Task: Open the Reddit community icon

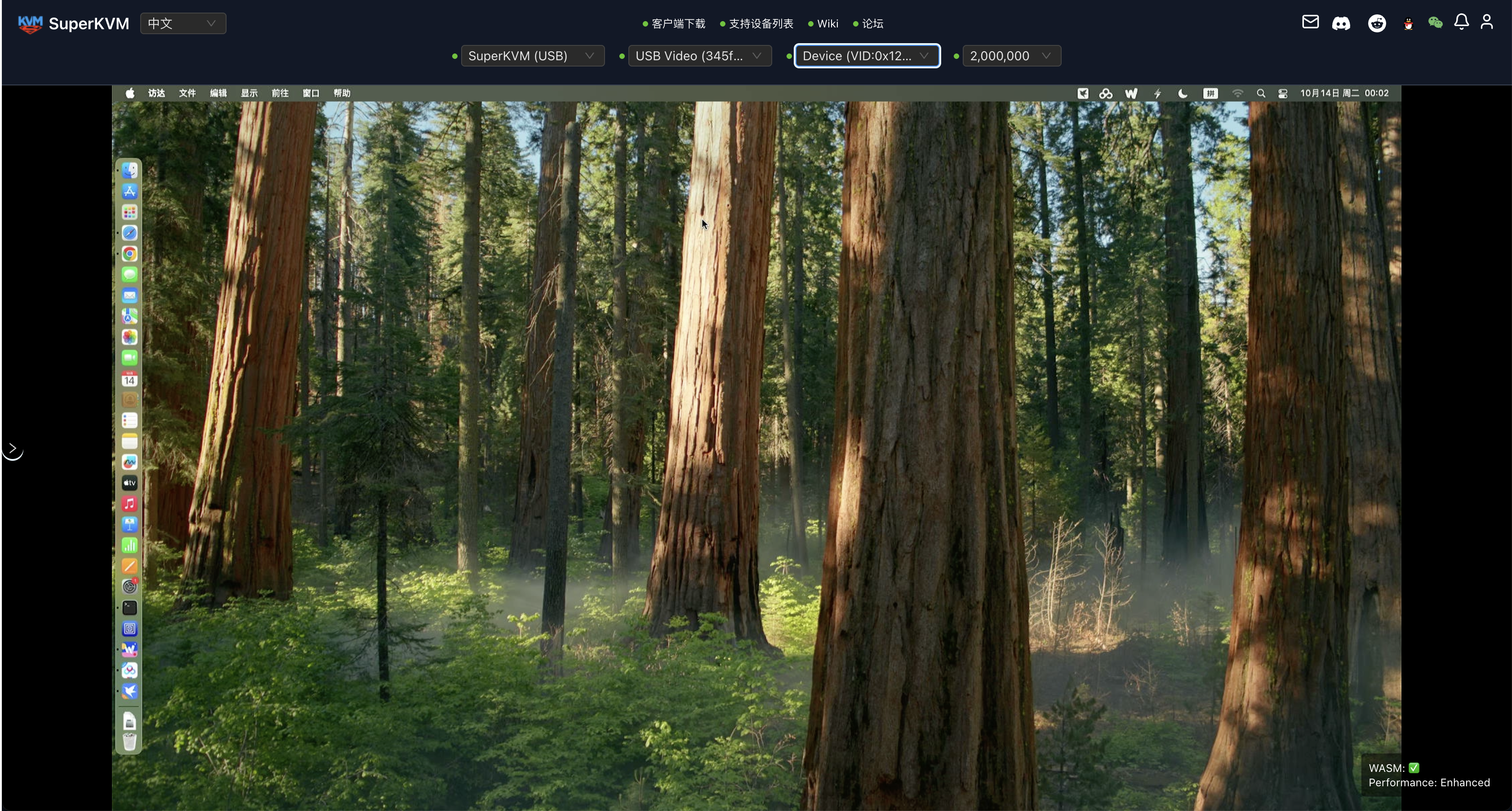Action: coord(1376,23)
